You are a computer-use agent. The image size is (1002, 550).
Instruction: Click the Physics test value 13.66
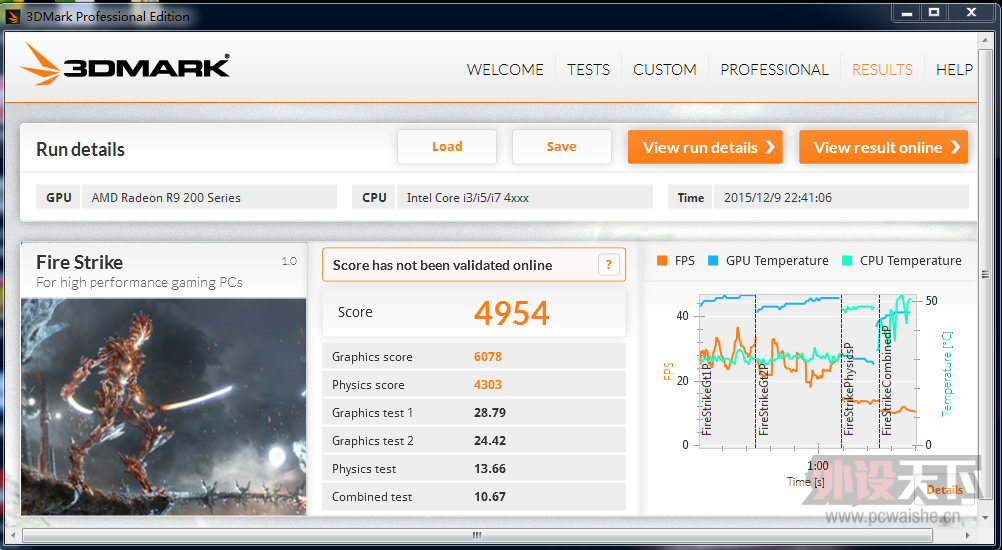click(490, 469)
